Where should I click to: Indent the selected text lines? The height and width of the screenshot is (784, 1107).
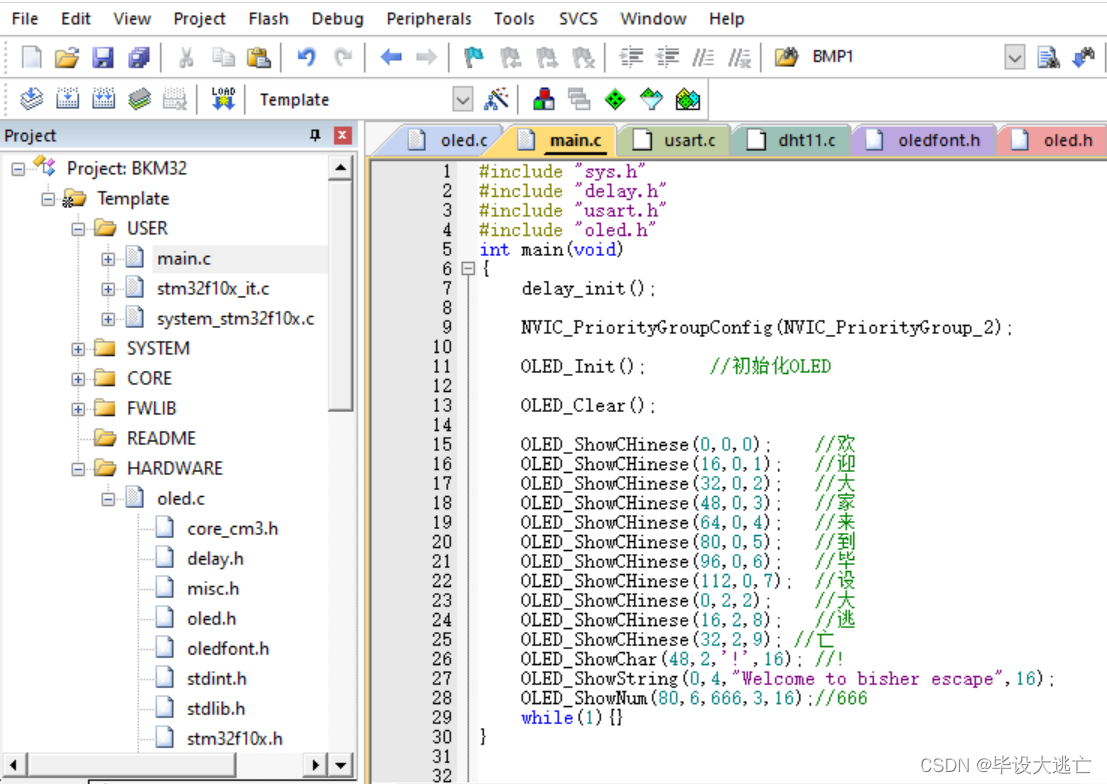click(631, 57)
